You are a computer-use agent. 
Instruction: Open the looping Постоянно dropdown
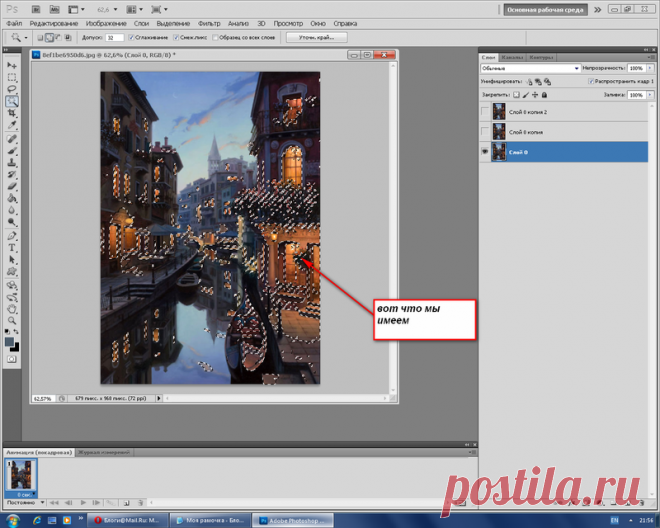coord(24,502)
